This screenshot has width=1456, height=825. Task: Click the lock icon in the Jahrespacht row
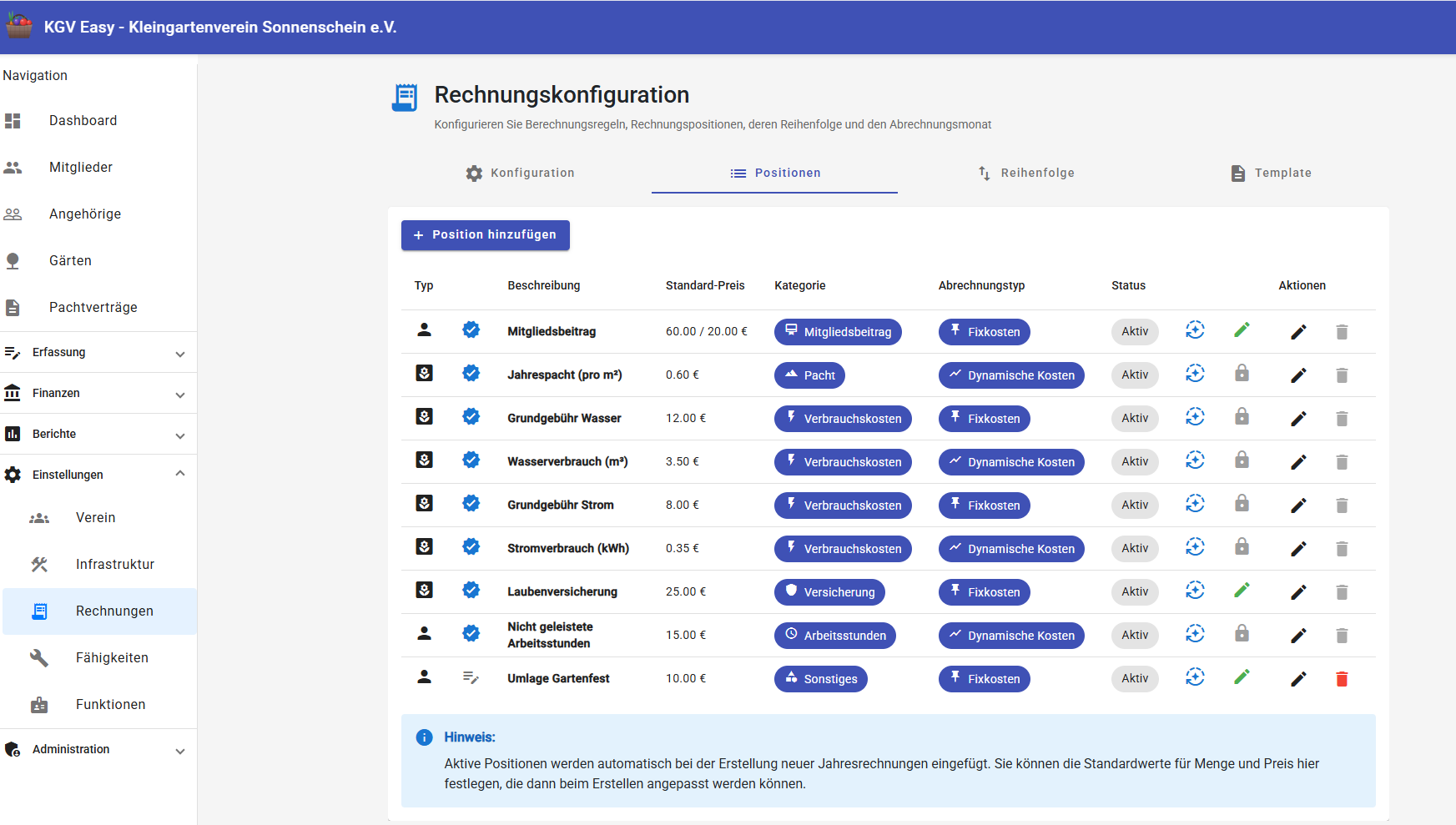1242,373
